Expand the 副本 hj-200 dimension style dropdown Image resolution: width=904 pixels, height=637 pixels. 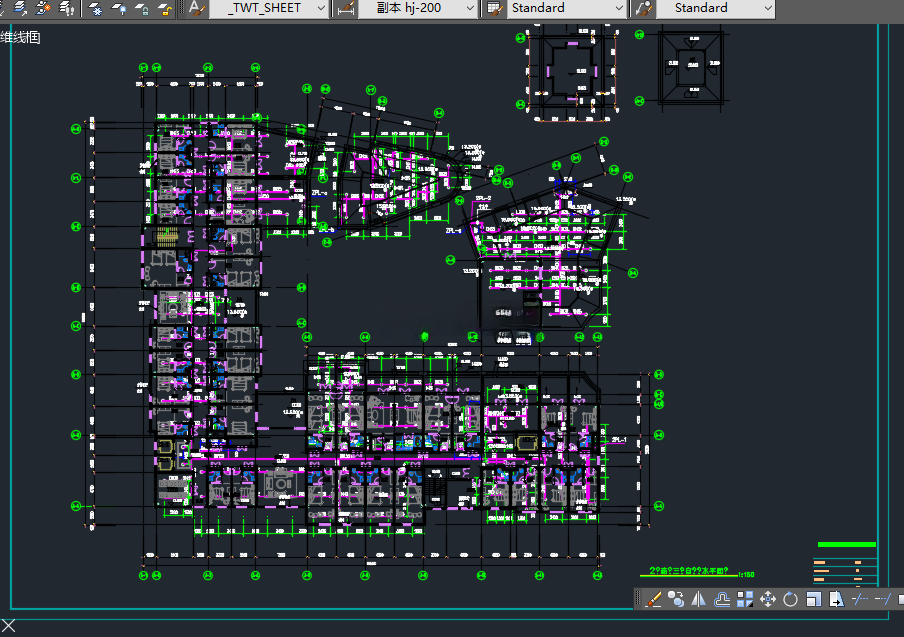click(x=470, y=8)
